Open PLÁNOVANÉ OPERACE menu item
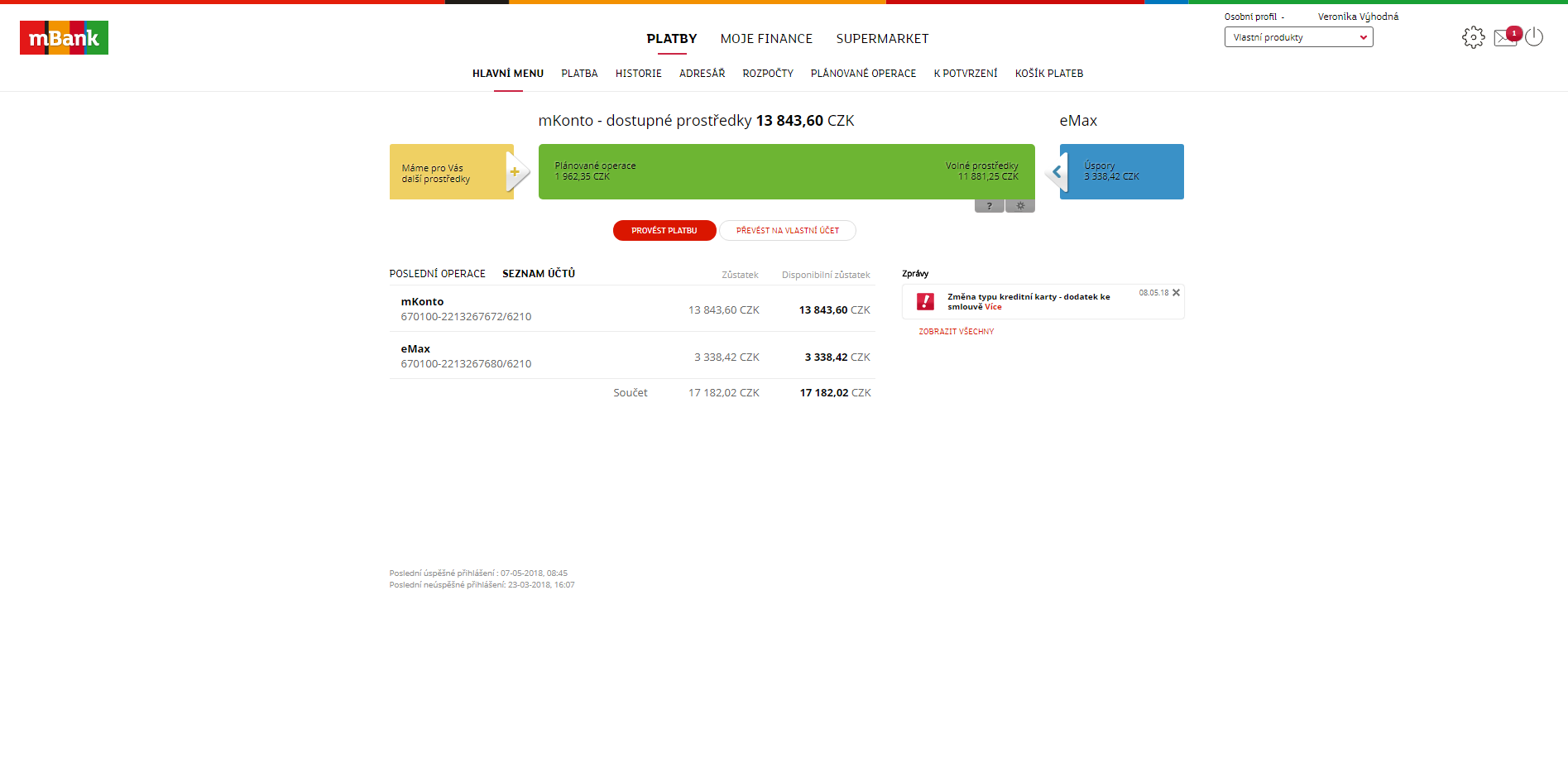 pyautogui.click(x=863, y=74)
